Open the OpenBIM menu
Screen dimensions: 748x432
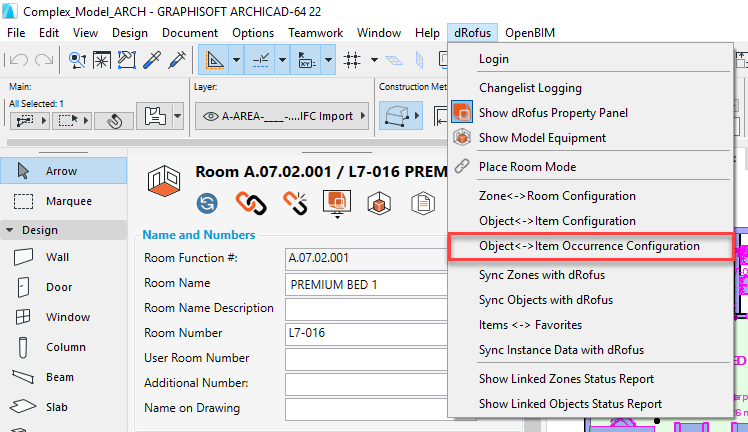point(529,32)
